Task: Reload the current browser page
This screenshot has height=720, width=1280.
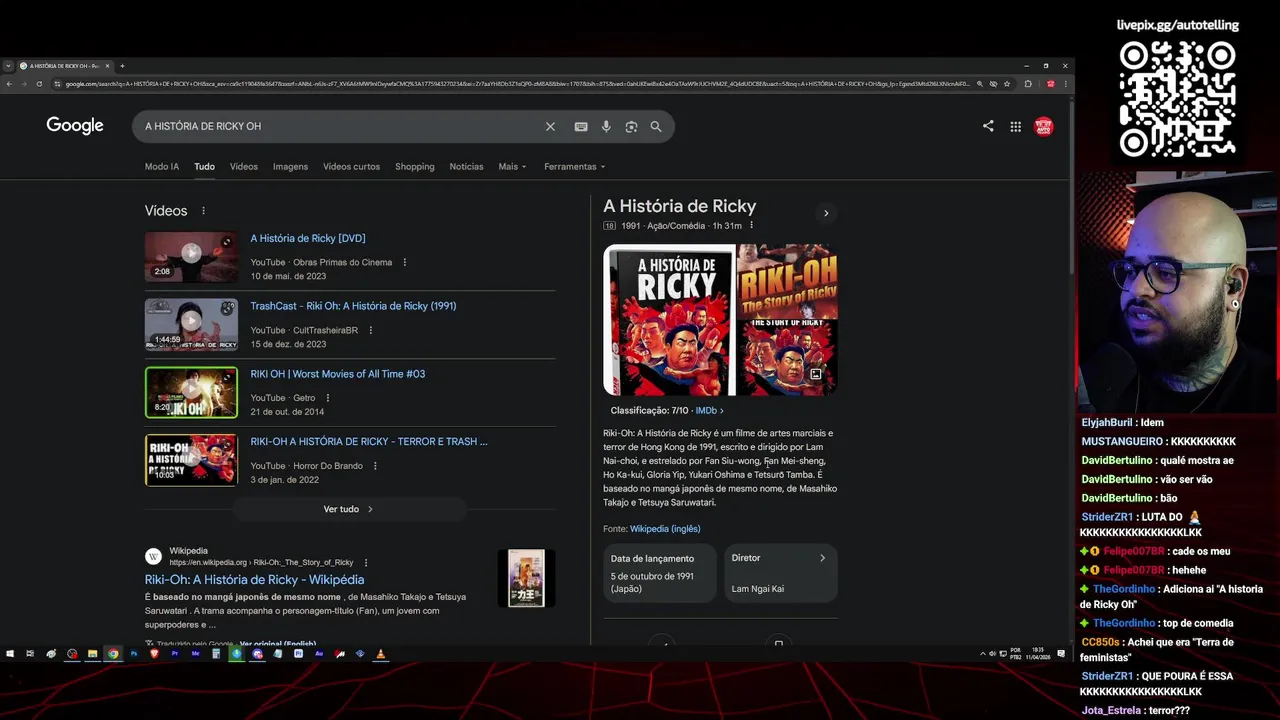Action: click(40, 84)
